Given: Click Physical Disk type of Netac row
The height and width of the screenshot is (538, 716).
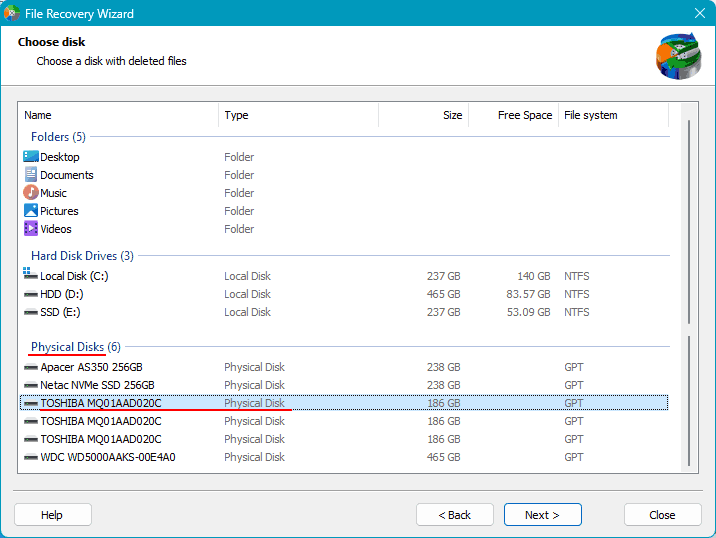Looking at the screenshot, I should click(x=254, y=385).
